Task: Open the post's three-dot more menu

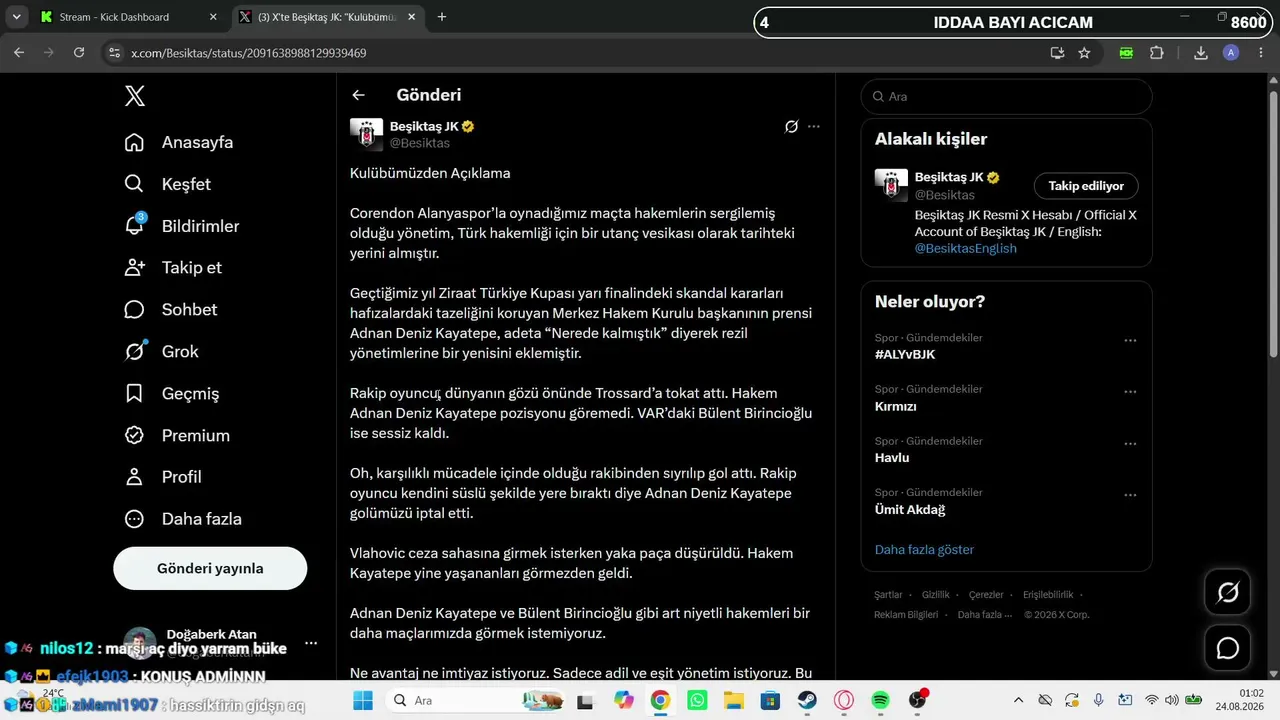Action: 814,126
